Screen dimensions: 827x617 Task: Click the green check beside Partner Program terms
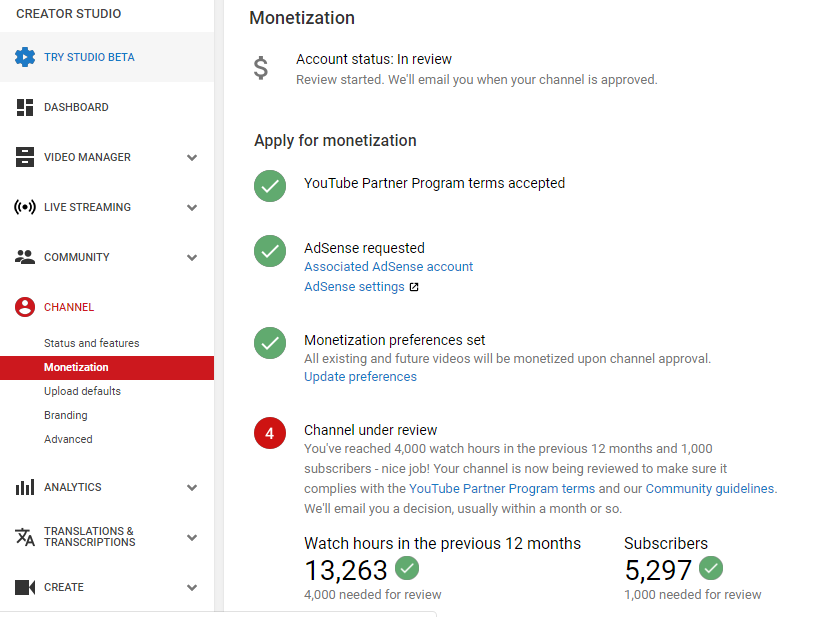(x=270, y=186)
